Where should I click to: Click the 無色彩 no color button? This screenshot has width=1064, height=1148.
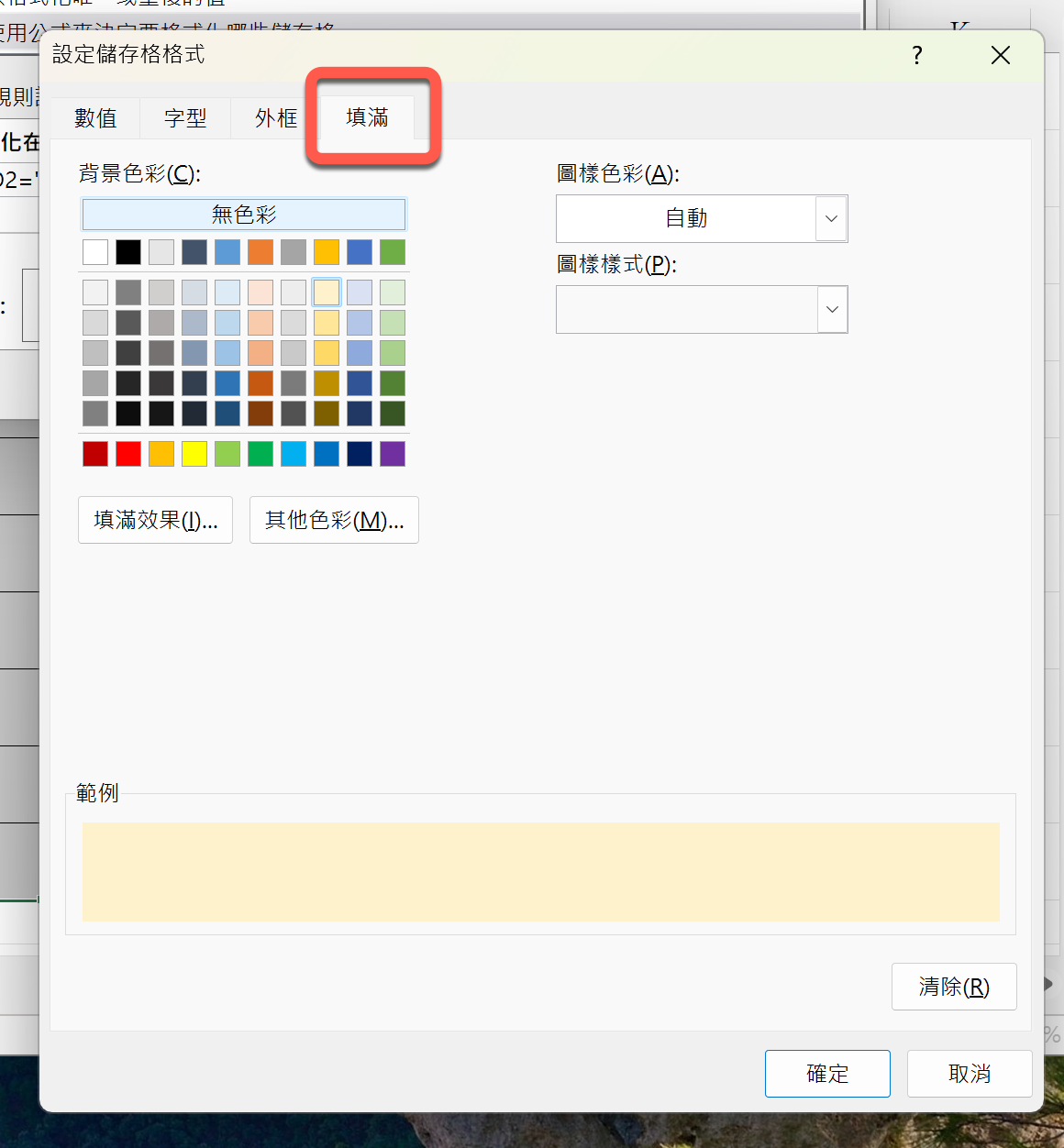pyautogui.click(x=244, y=215)
